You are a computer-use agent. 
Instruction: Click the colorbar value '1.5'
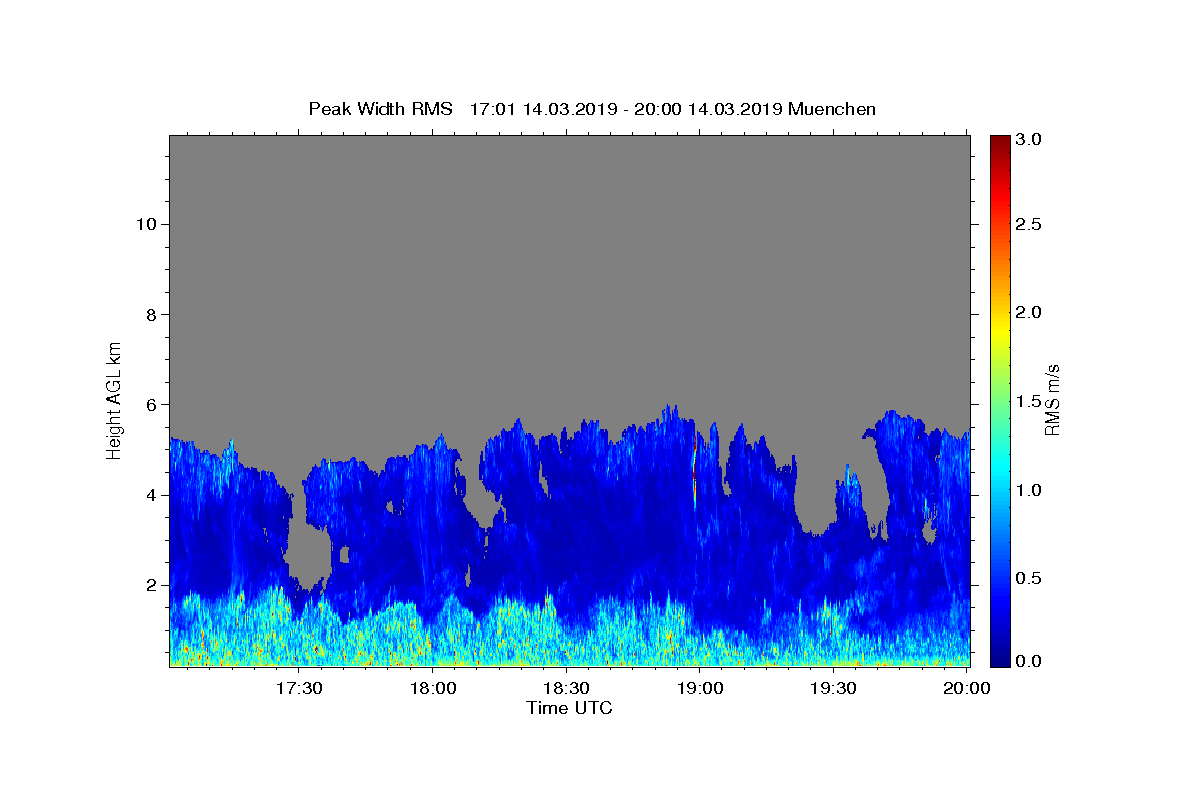click(1029, 401)
